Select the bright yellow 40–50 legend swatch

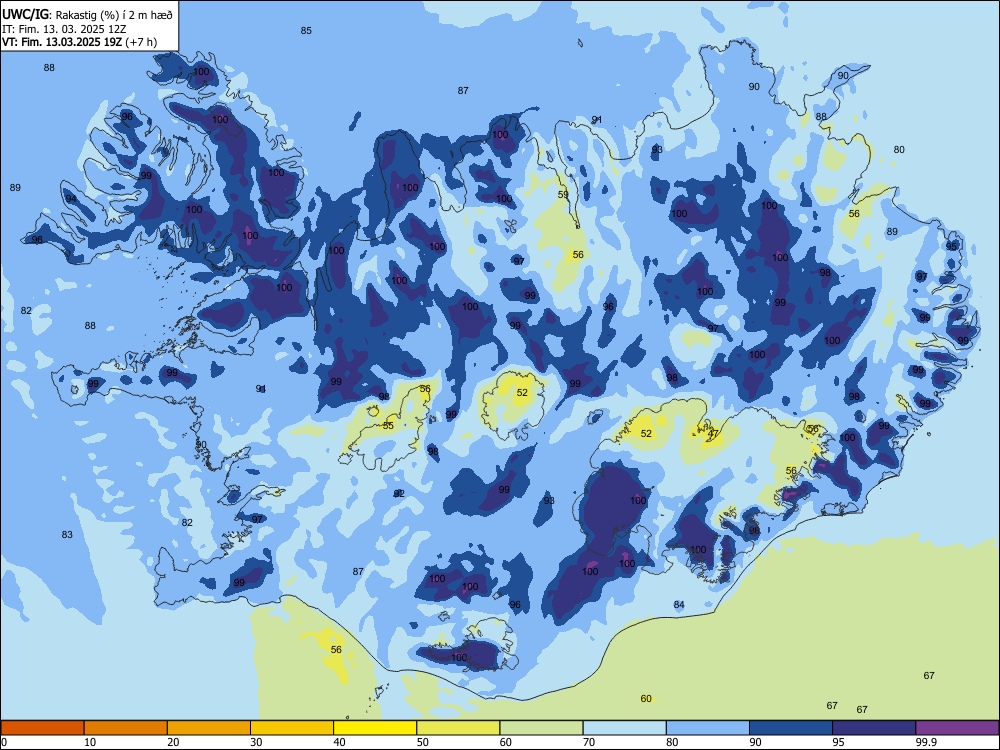[375, 728]
